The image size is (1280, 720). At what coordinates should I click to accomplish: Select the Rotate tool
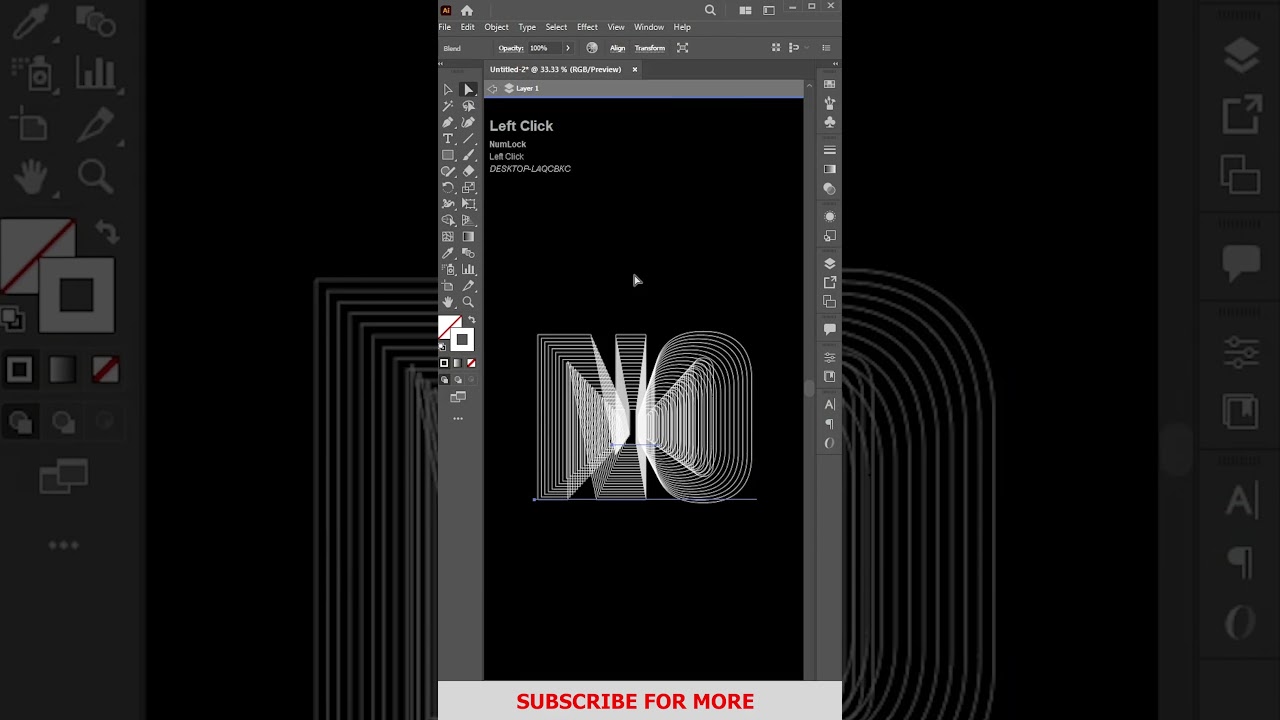pos(448,188)
